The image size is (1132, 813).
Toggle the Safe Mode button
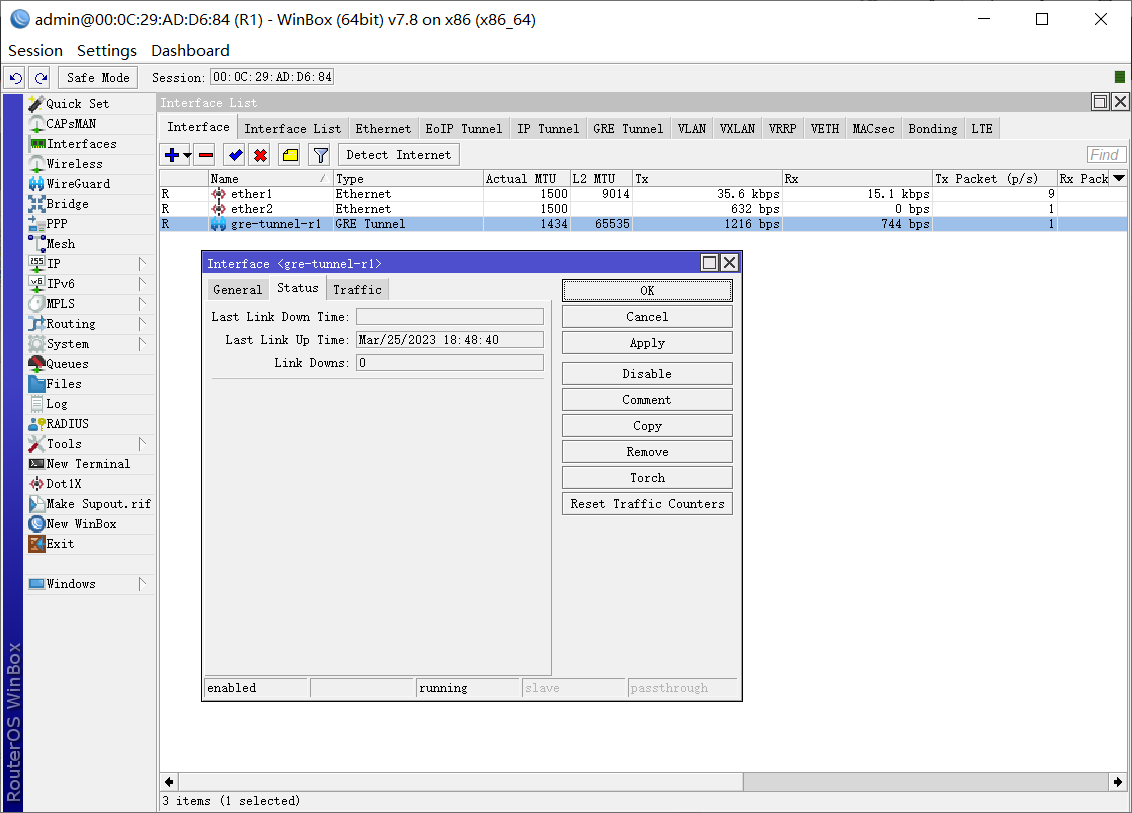tap(98, 77)
